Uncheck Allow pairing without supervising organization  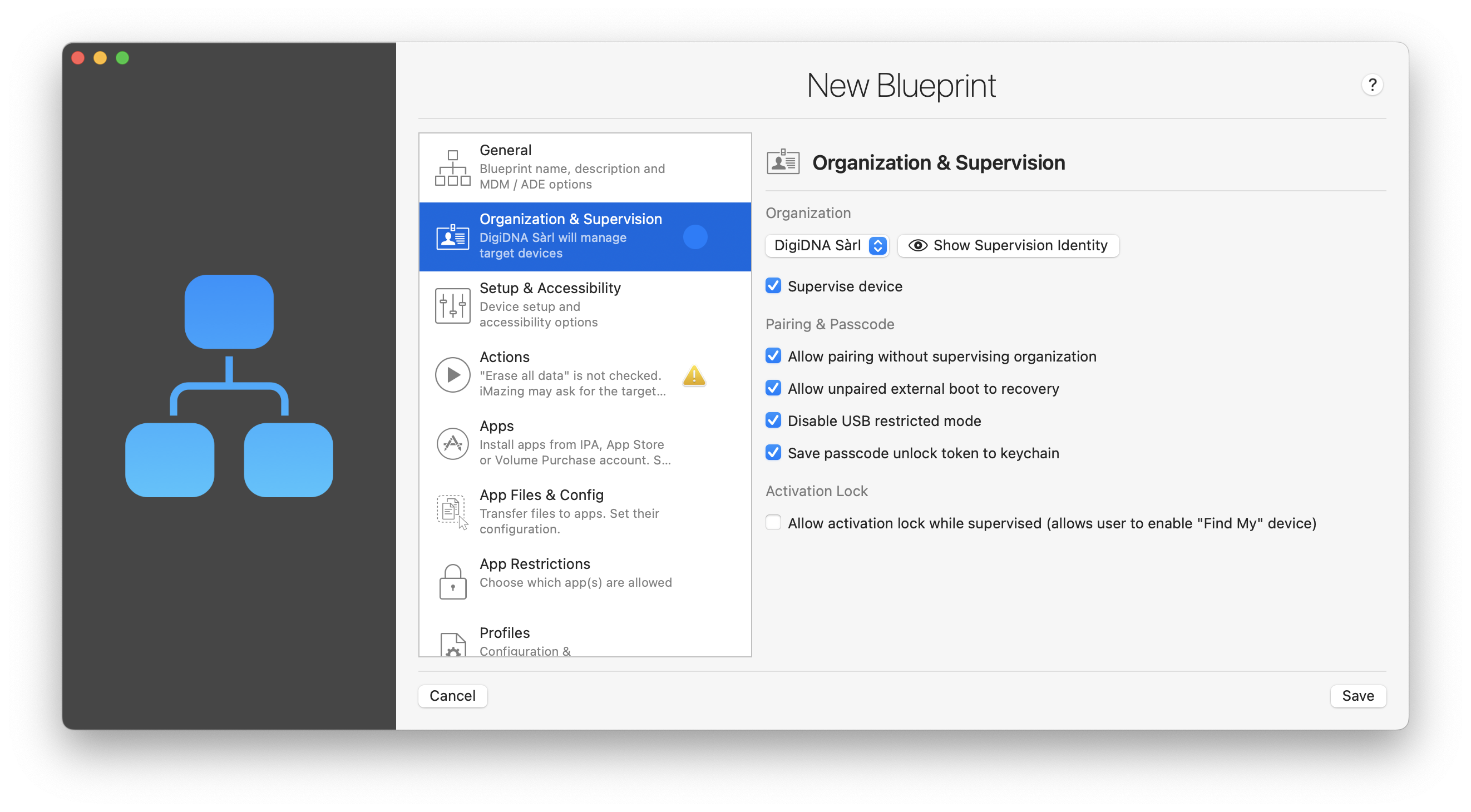point(773,356)
